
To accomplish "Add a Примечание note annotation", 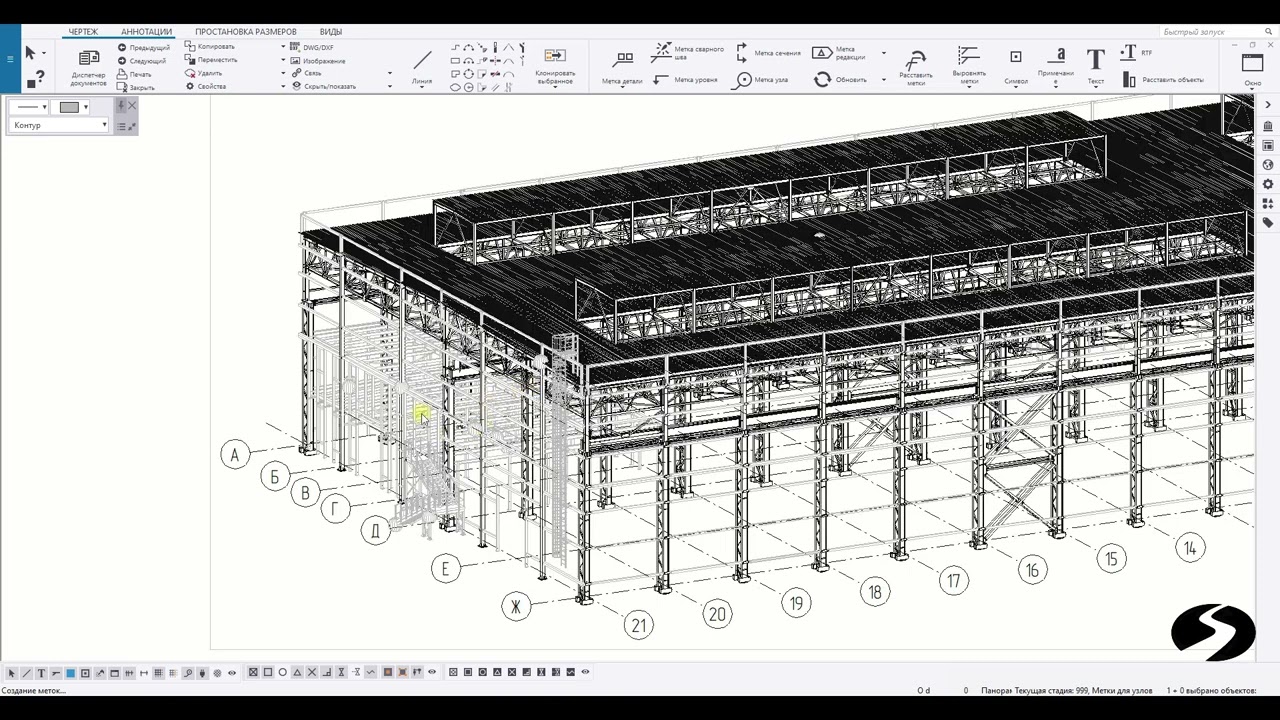I will [1056, 66].
